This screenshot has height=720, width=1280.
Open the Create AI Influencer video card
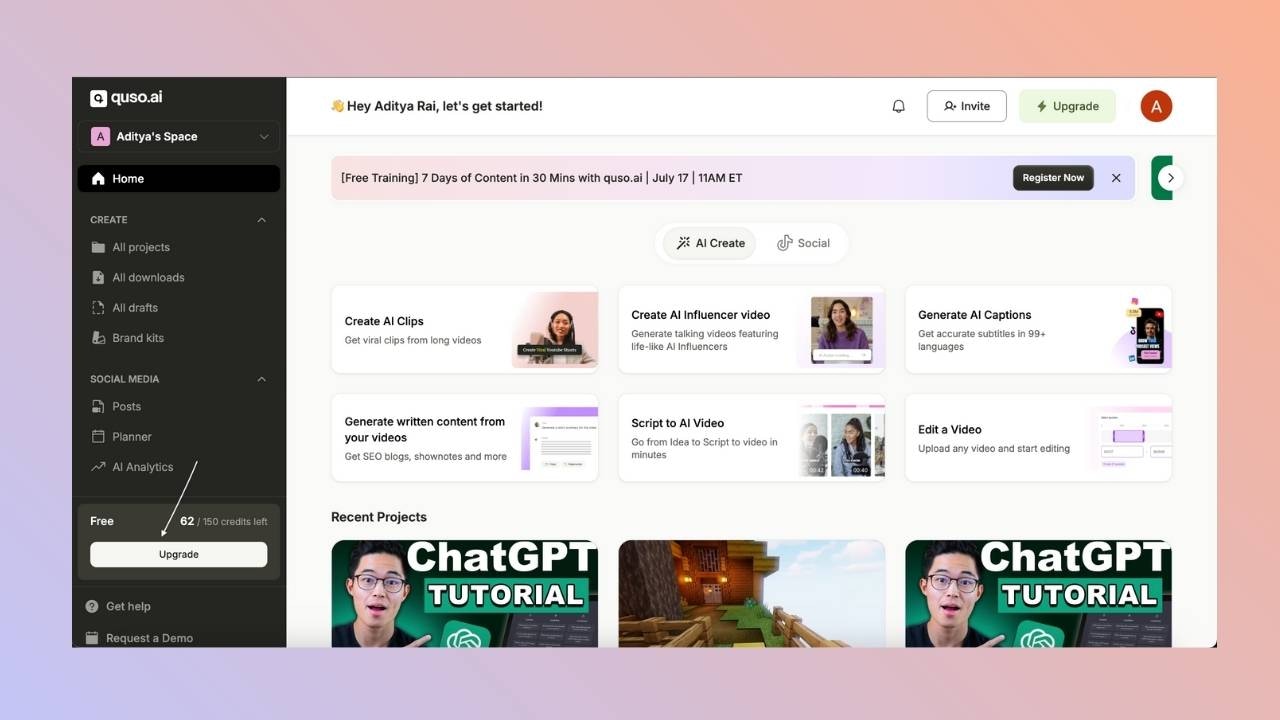pos(752,329)
